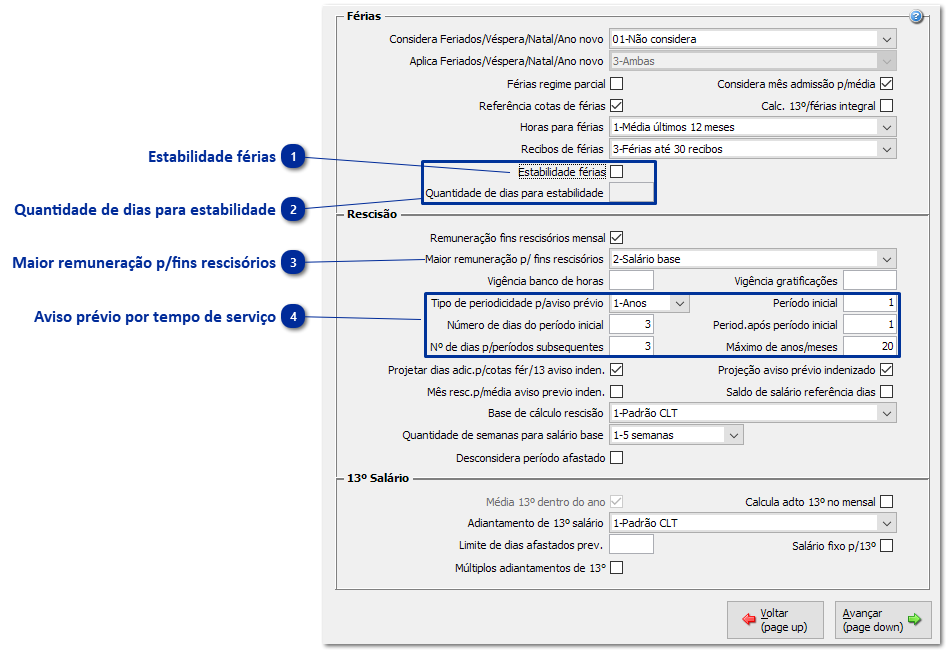
Task: Open the Recibos de férias dropdown
Action: click(752, 149)
